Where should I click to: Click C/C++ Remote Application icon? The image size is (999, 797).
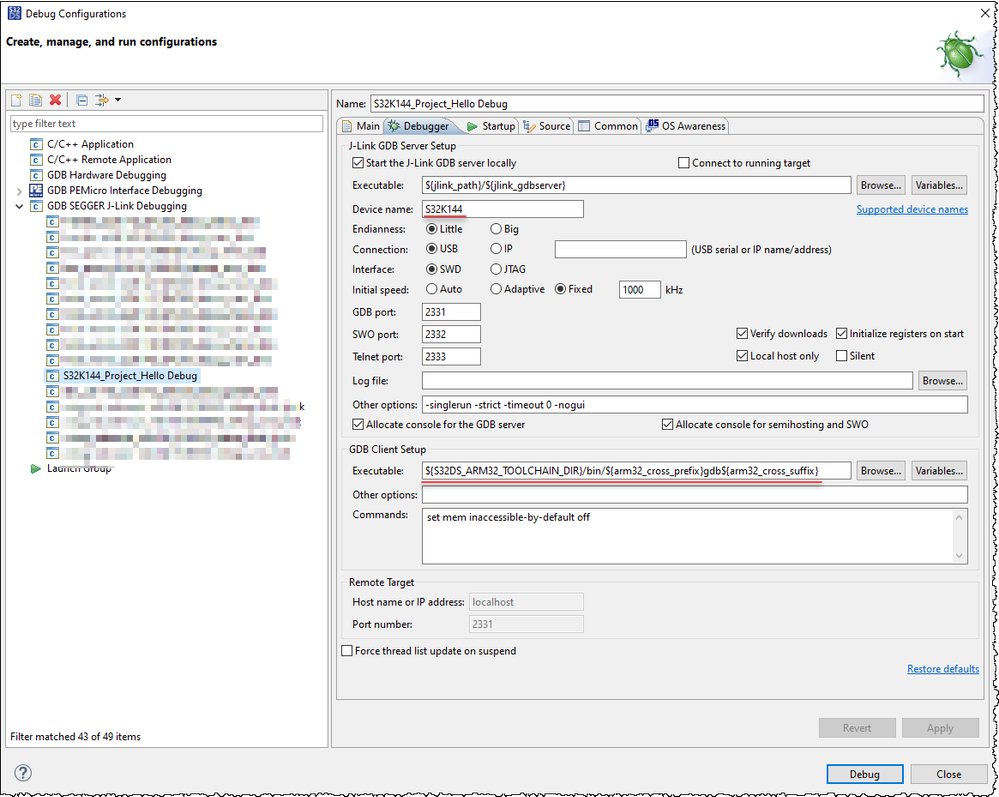tap(36, 160)
